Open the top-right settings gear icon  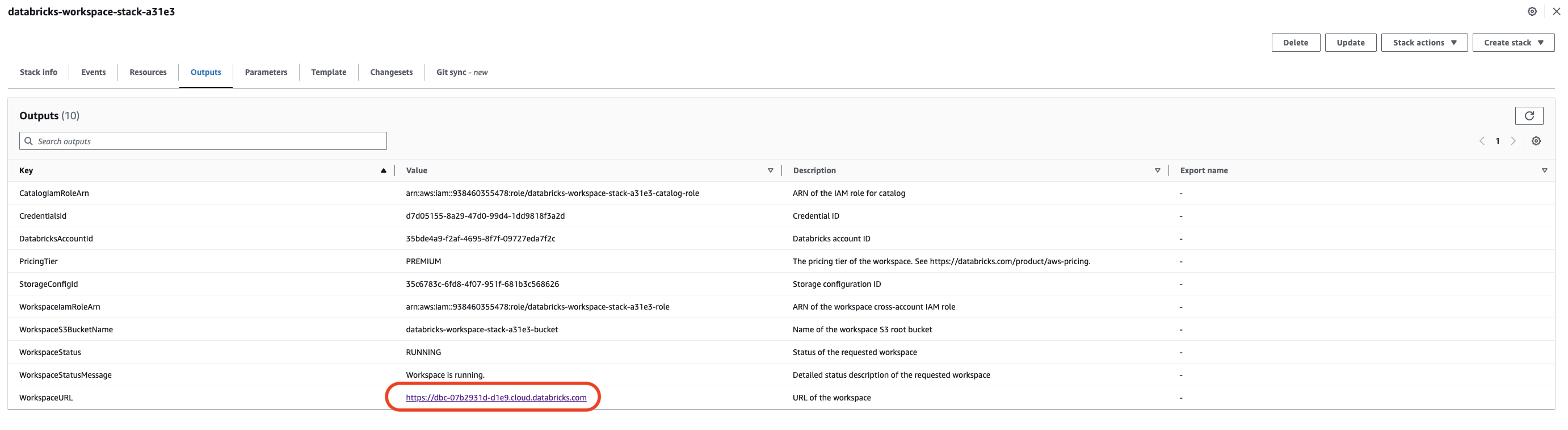point(1532,11)
